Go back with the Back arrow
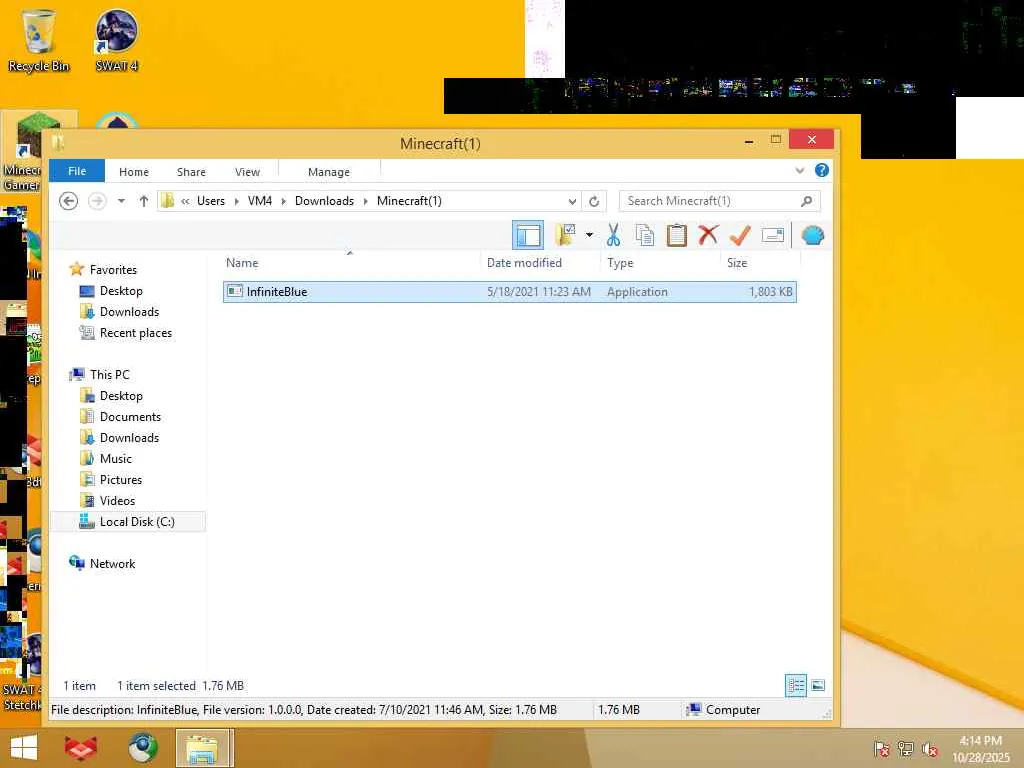 click(69, 201)
